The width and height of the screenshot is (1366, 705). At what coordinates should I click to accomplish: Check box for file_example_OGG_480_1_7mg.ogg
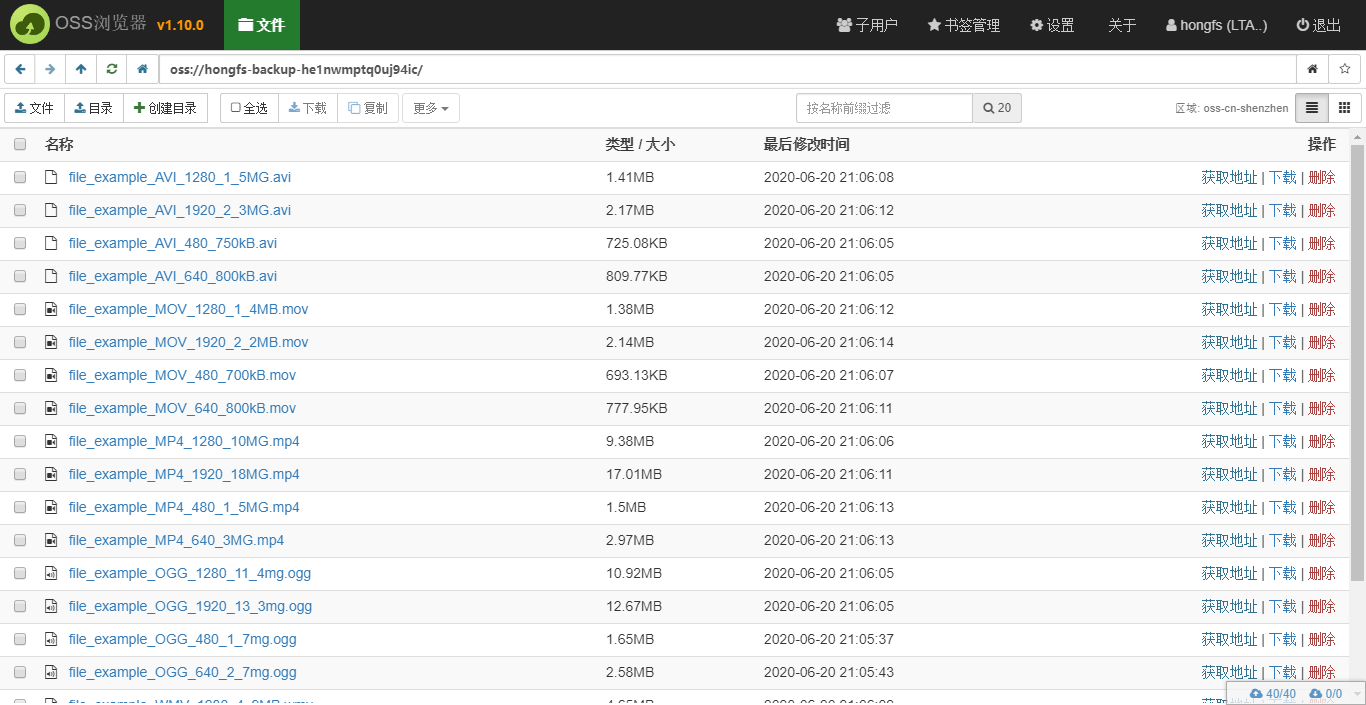[x=20, y=639]
